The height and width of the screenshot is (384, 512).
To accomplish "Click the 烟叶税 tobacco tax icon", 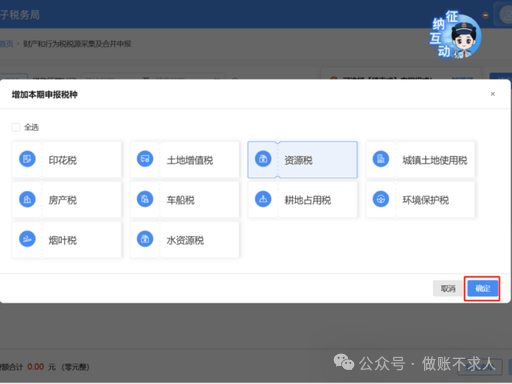I will pyautogui.click(x=27, y=239).
